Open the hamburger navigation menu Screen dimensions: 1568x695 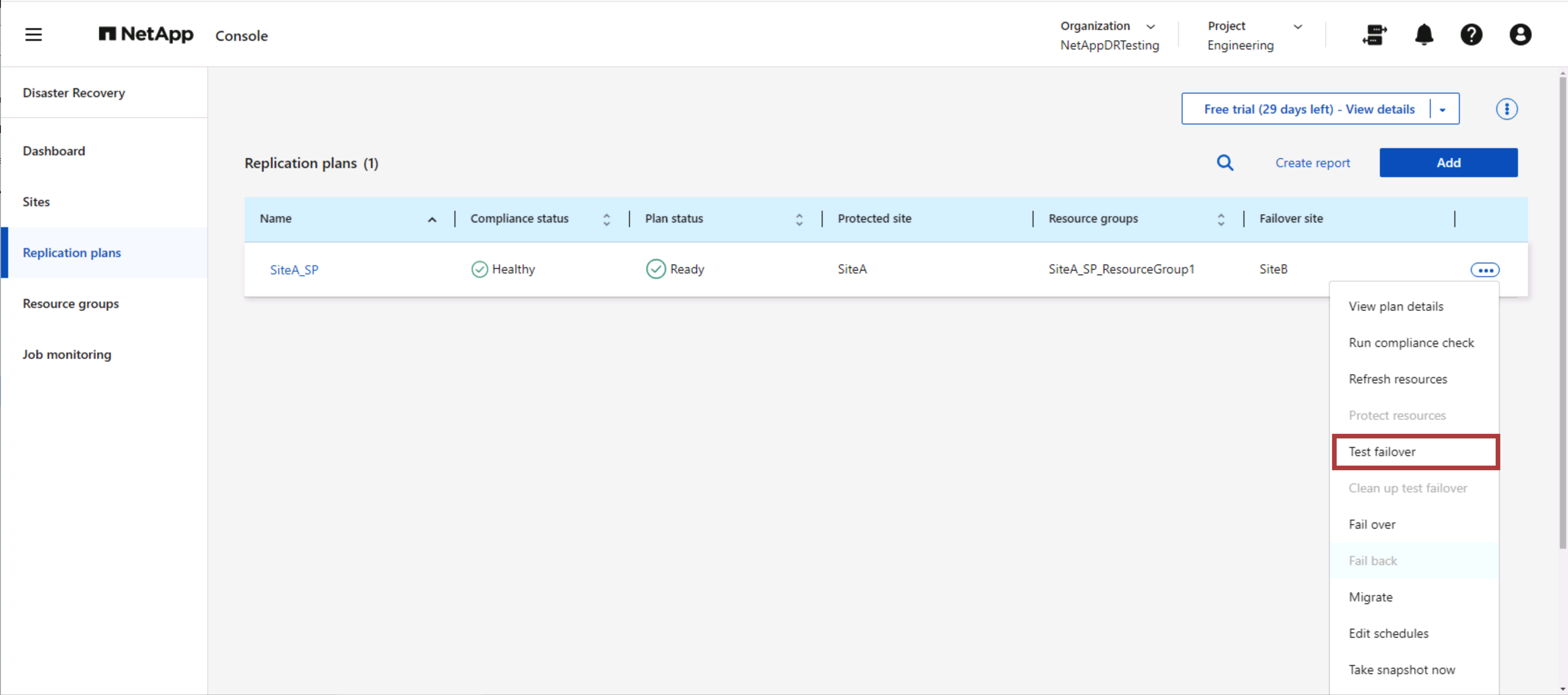(34, 35)
